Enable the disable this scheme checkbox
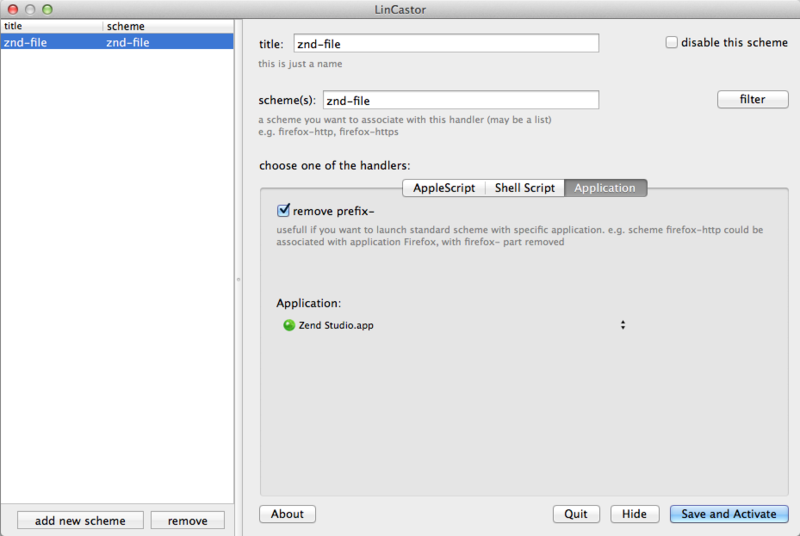This screenshot has width=800, height=536. click(x=671, y=42)
